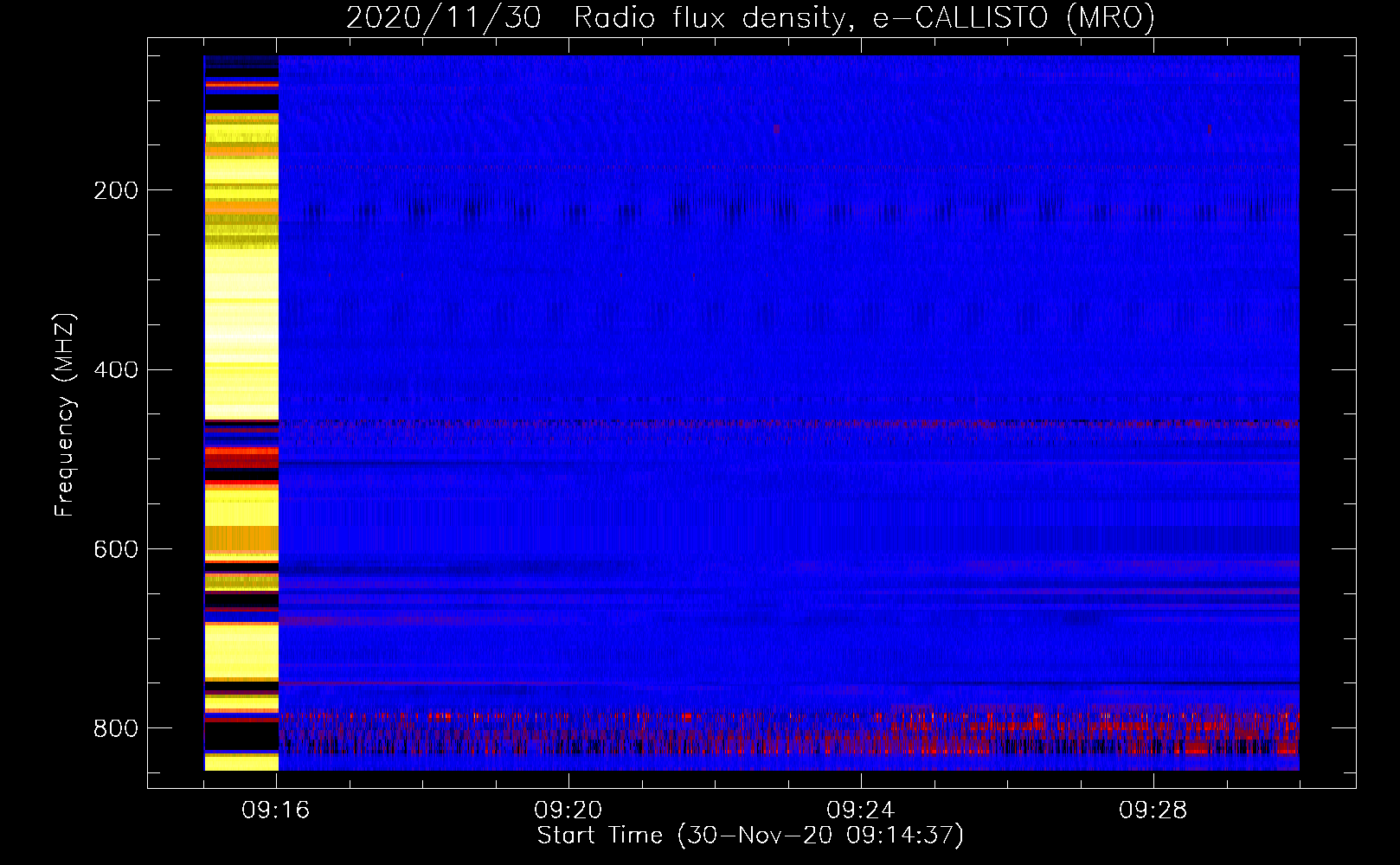Click the '09:28' time tick label

pyautogui.click(x=1153, y=811)
